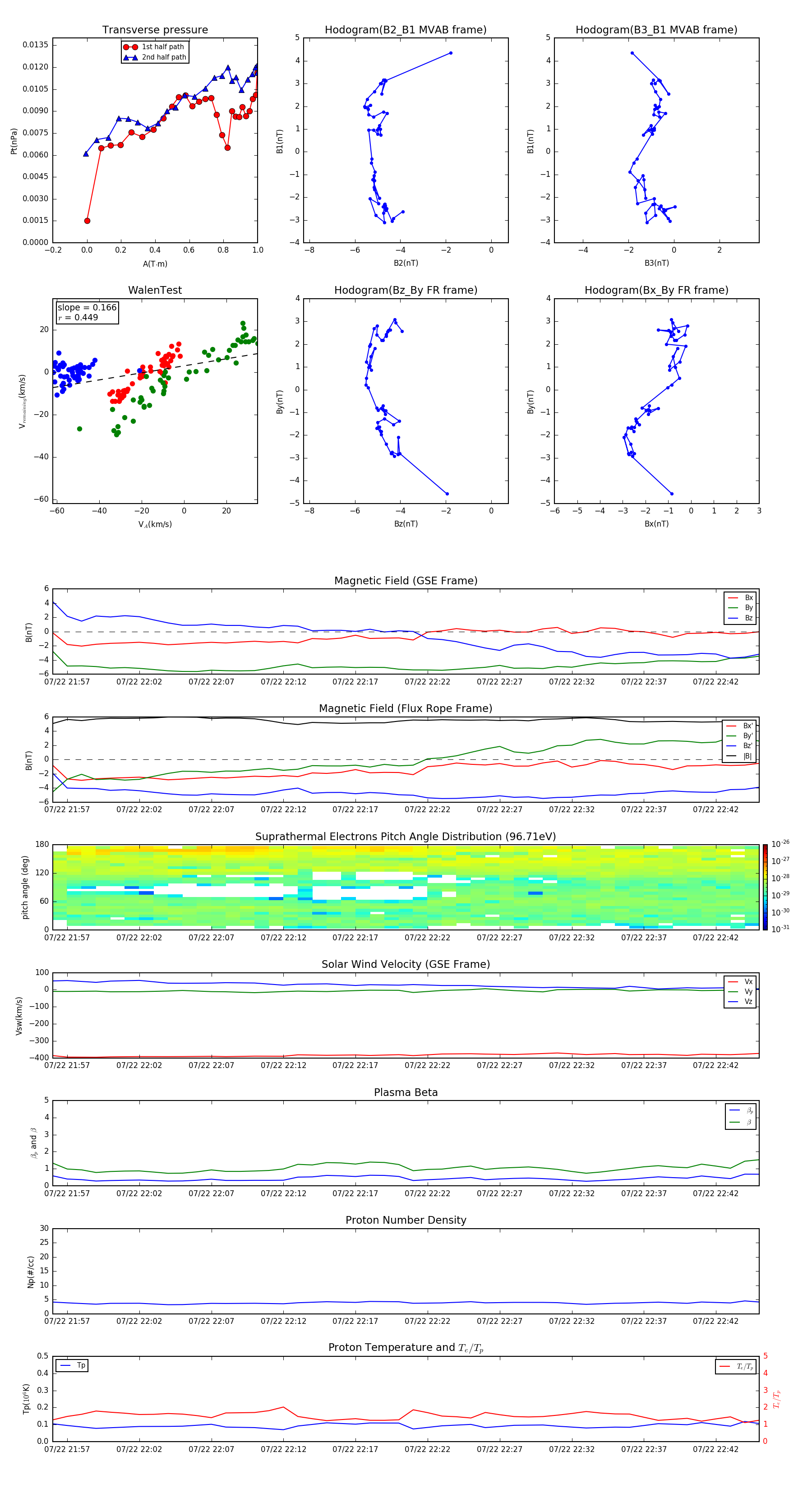Image resolution: width=812 pixels, height=1489 pixels.
Task: Click the 'Plasma Beta' panel title
Action: pos(406,1092)
